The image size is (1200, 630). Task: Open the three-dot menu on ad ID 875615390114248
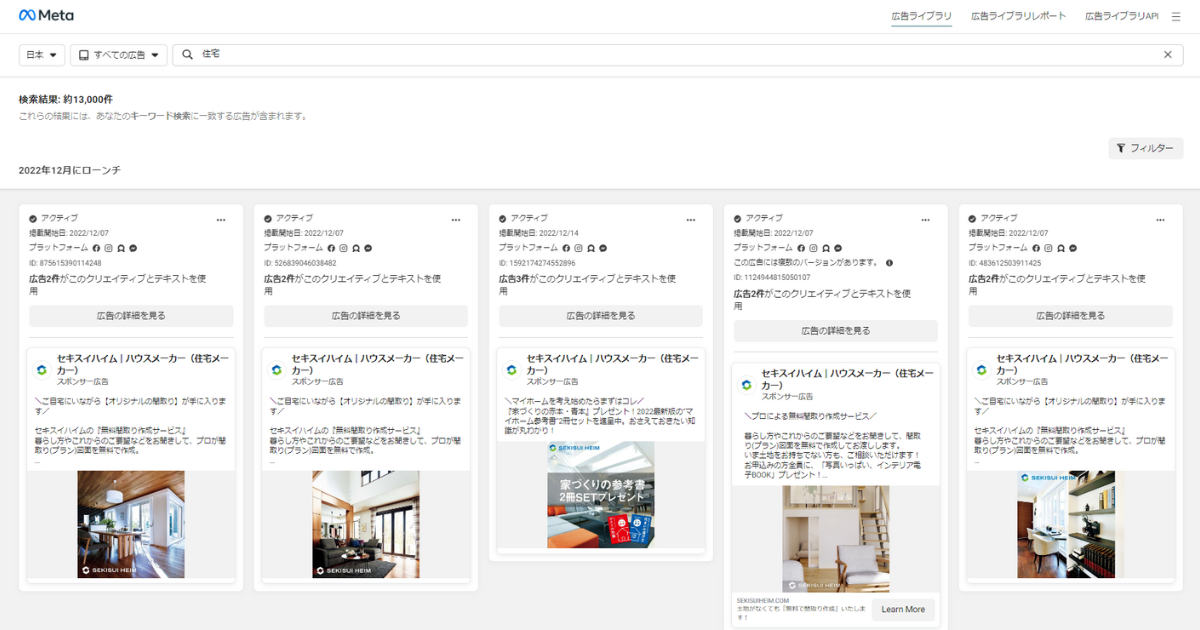(221, 219)
